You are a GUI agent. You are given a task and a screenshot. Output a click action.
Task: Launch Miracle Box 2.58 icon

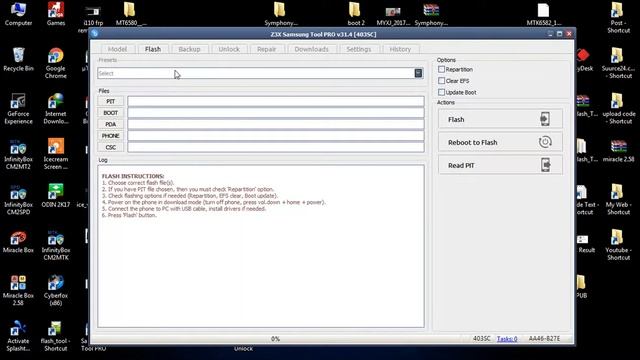[18, 290]
